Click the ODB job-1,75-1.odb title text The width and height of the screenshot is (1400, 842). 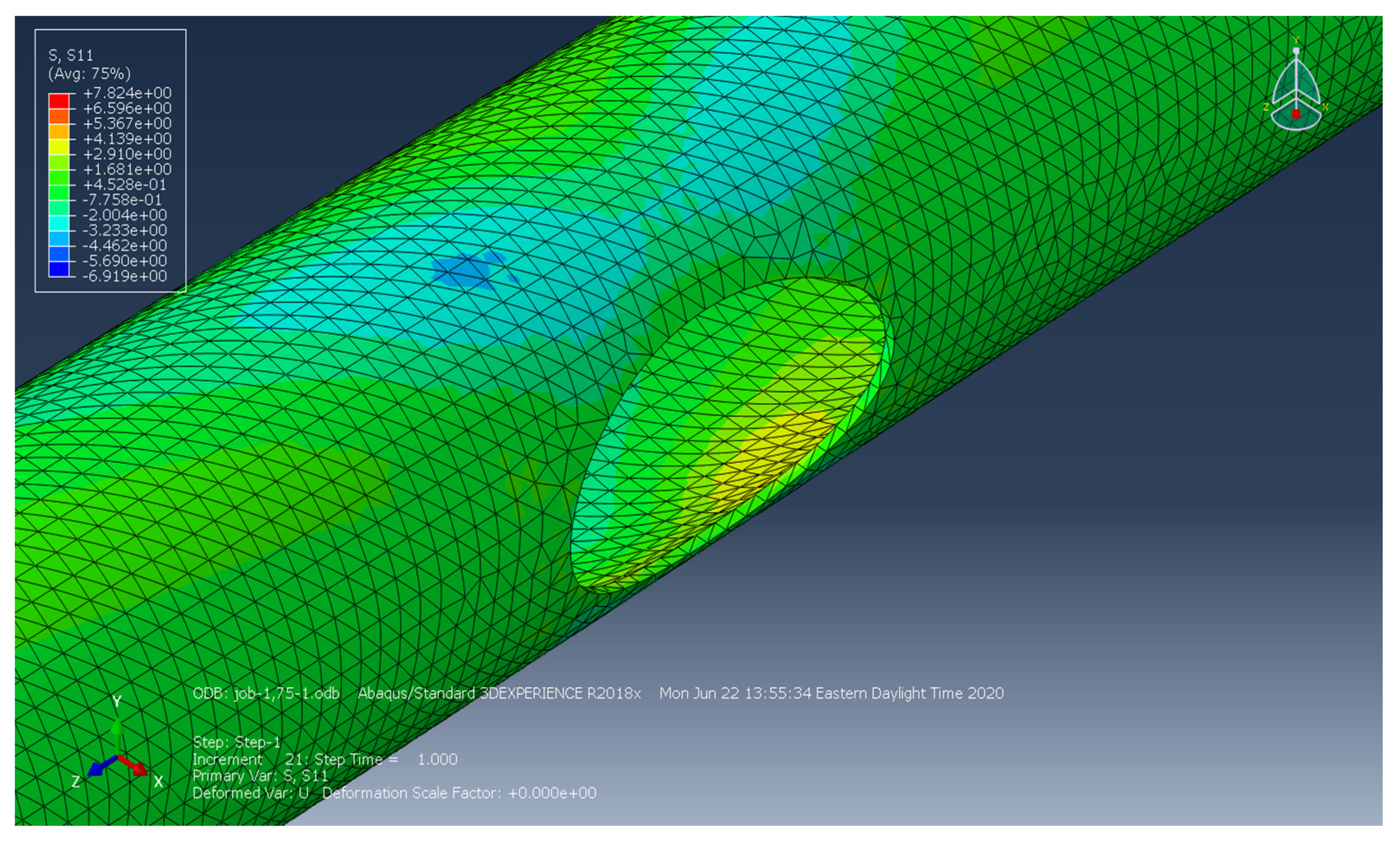[x=266, y=693]
